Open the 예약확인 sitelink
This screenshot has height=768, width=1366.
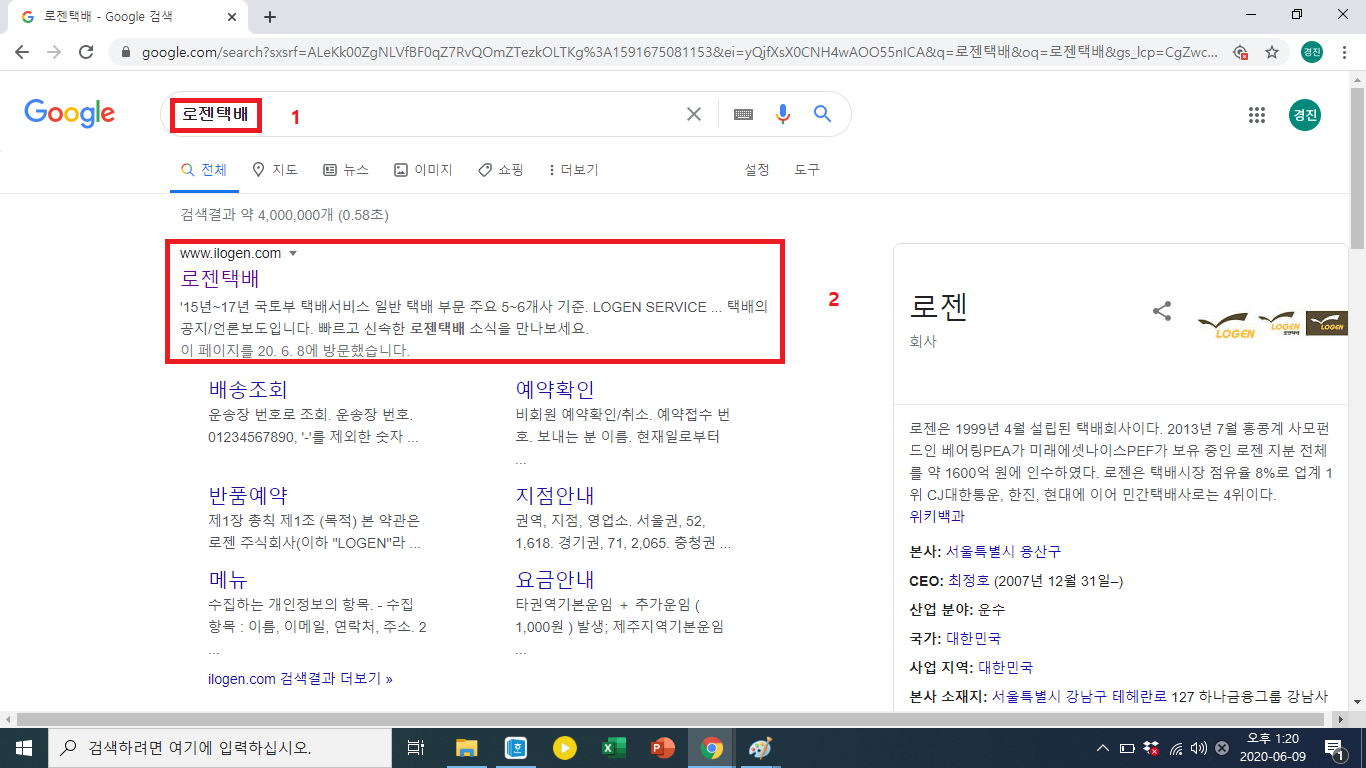point(555,389)
